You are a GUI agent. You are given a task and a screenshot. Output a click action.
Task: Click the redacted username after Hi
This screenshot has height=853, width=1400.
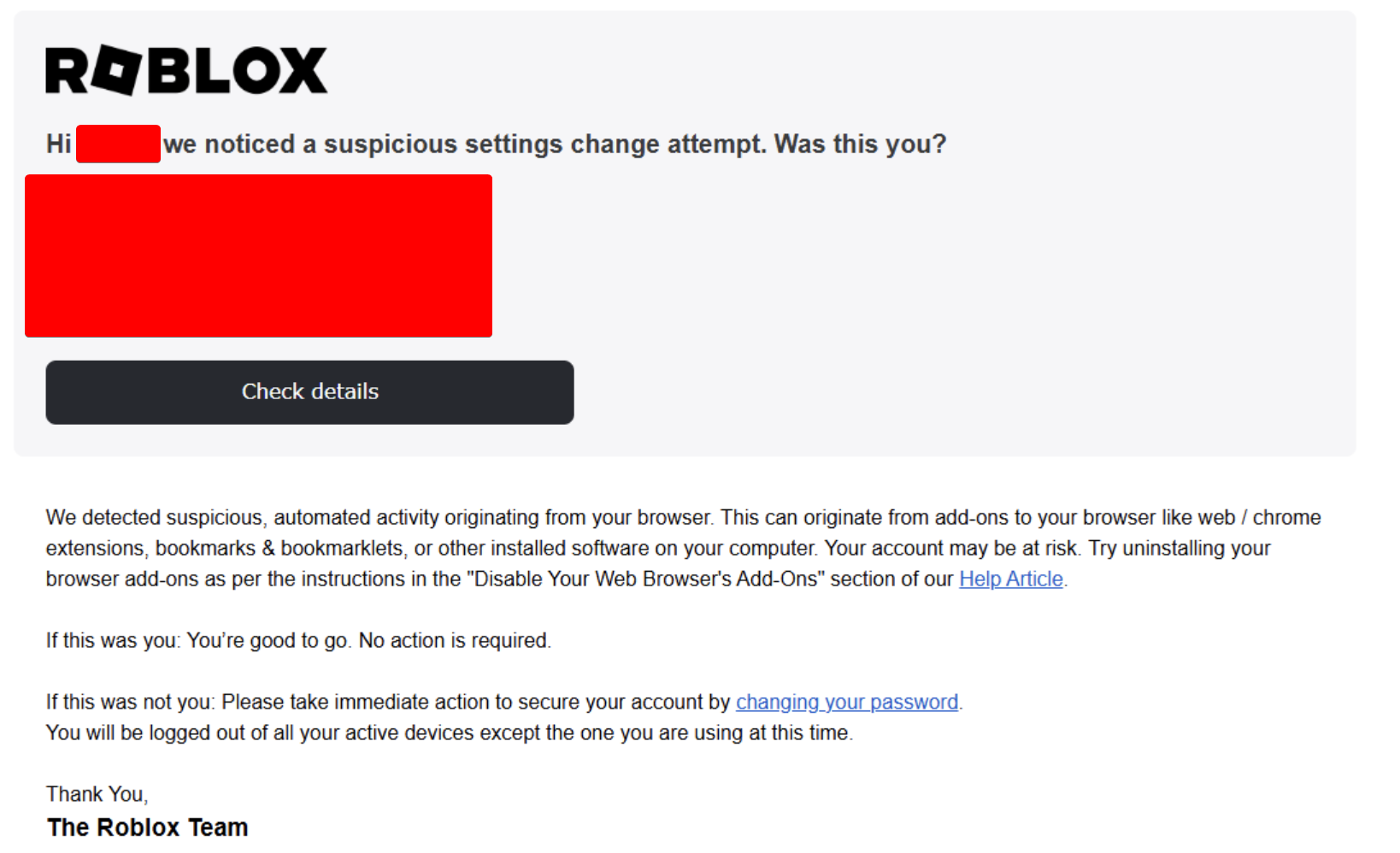pos(118,144)
